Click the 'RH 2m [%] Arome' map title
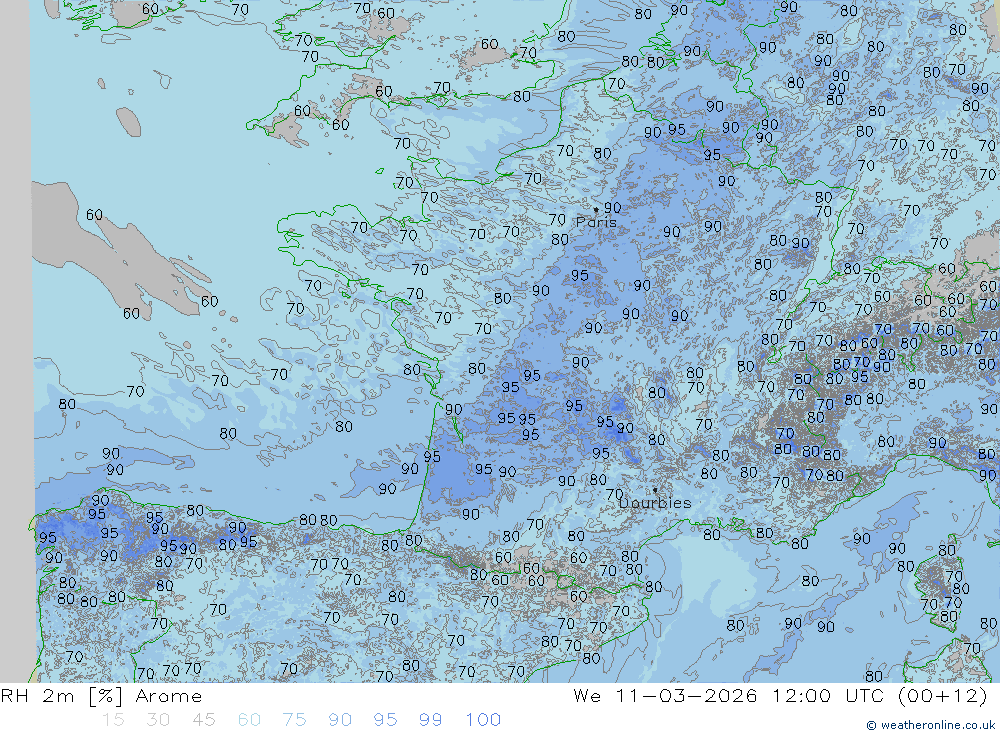The image size is (1000, 733). (101, 695)
